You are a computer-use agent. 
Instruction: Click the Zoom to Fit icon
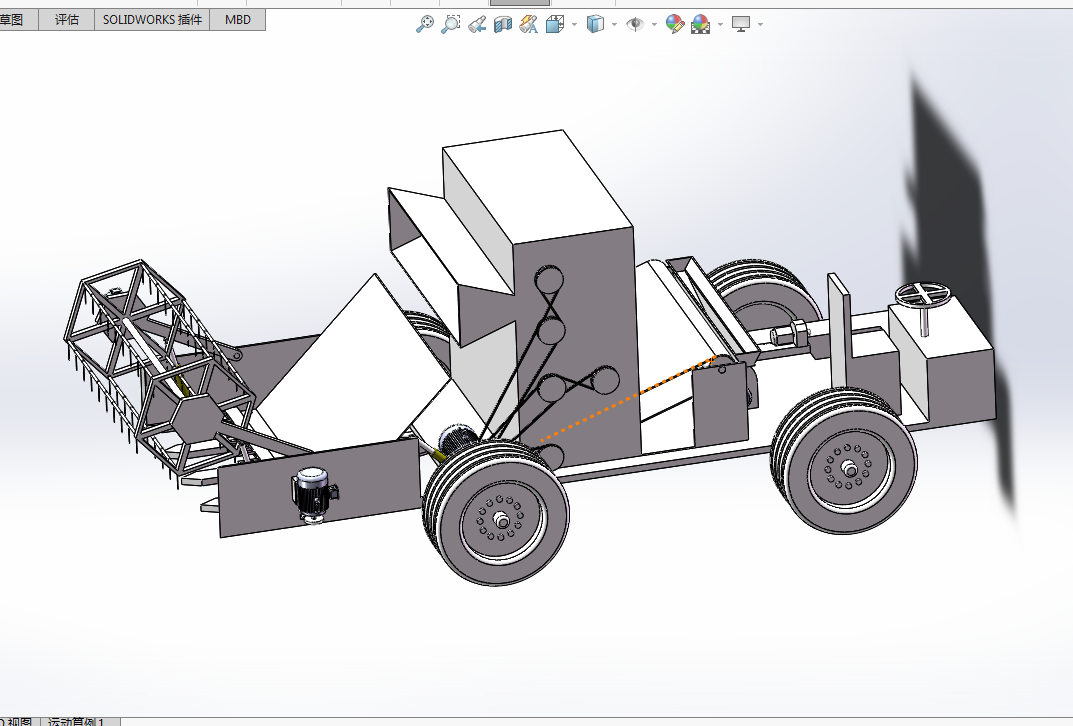point(425,24)
